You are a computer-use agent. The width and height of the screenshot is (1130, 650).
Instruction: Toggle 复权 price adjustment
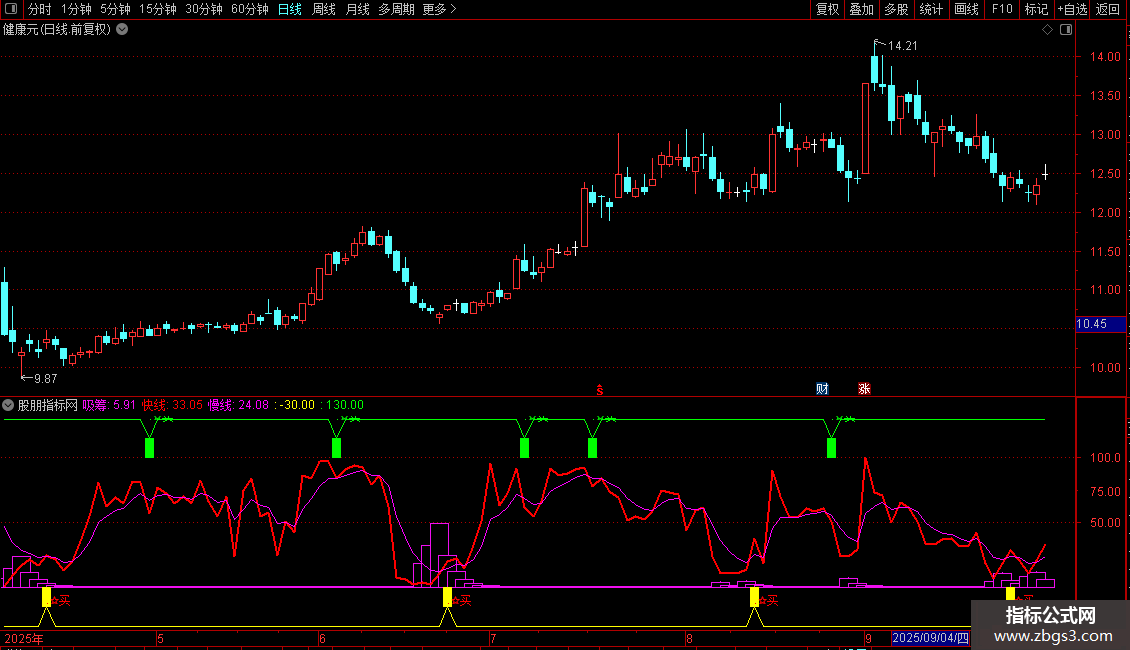click(828, 9)
